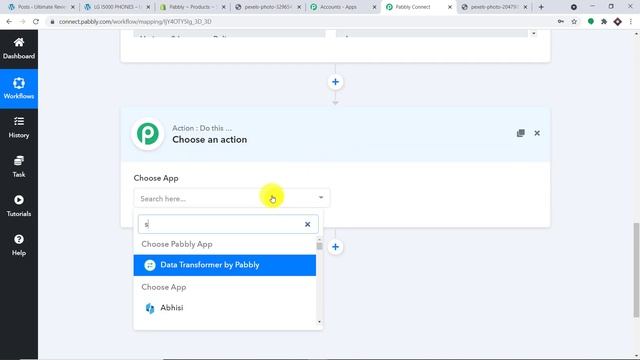This screenshot has height=360, width=640.
Task: Open the browser extensions puzzle icon
Action: [x=604, y=22]
